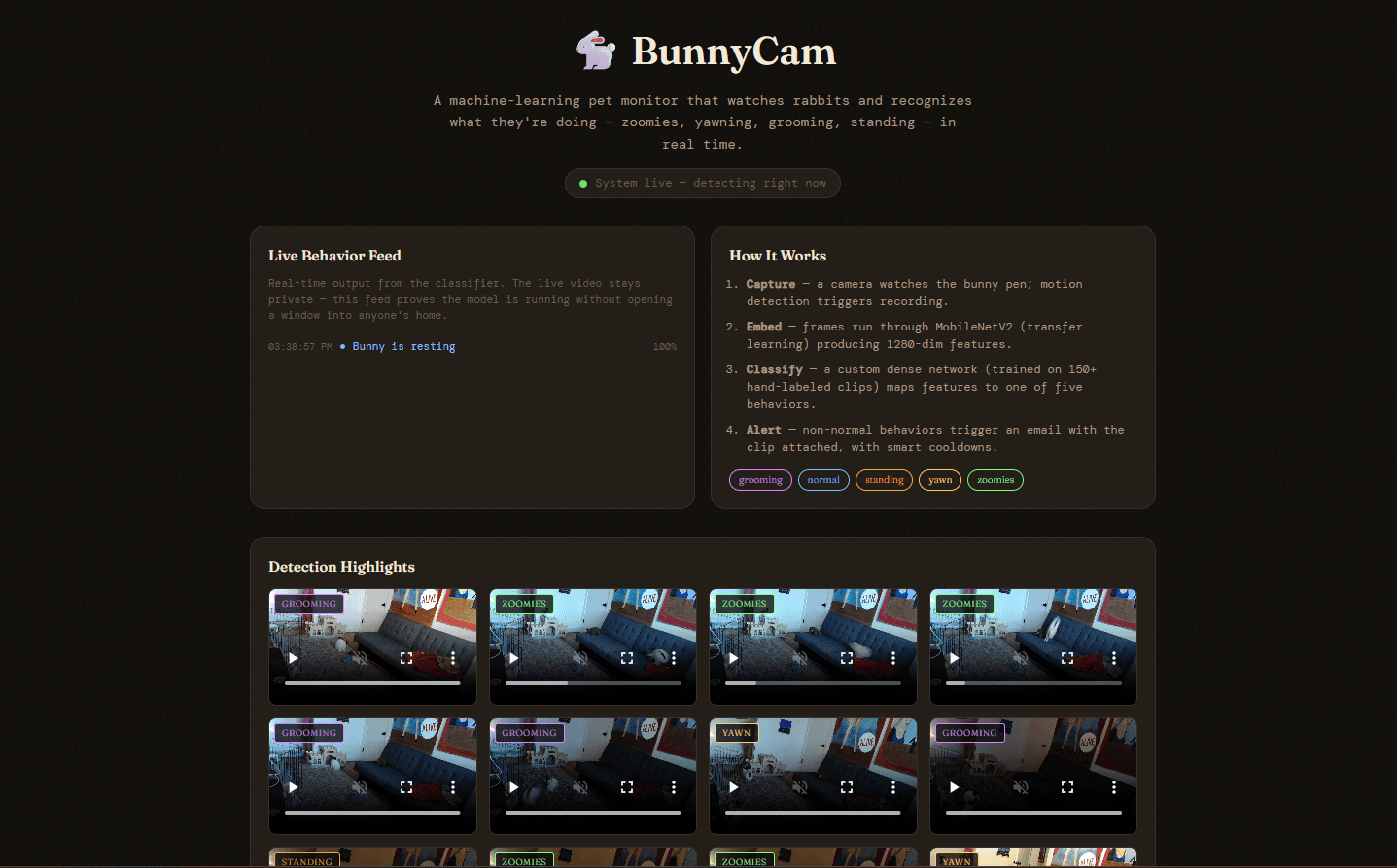Open more options on middle second-row Grooming clip
Image resolution: width=1397 pixels, height=868 pixels.
[x=674, y=787]
